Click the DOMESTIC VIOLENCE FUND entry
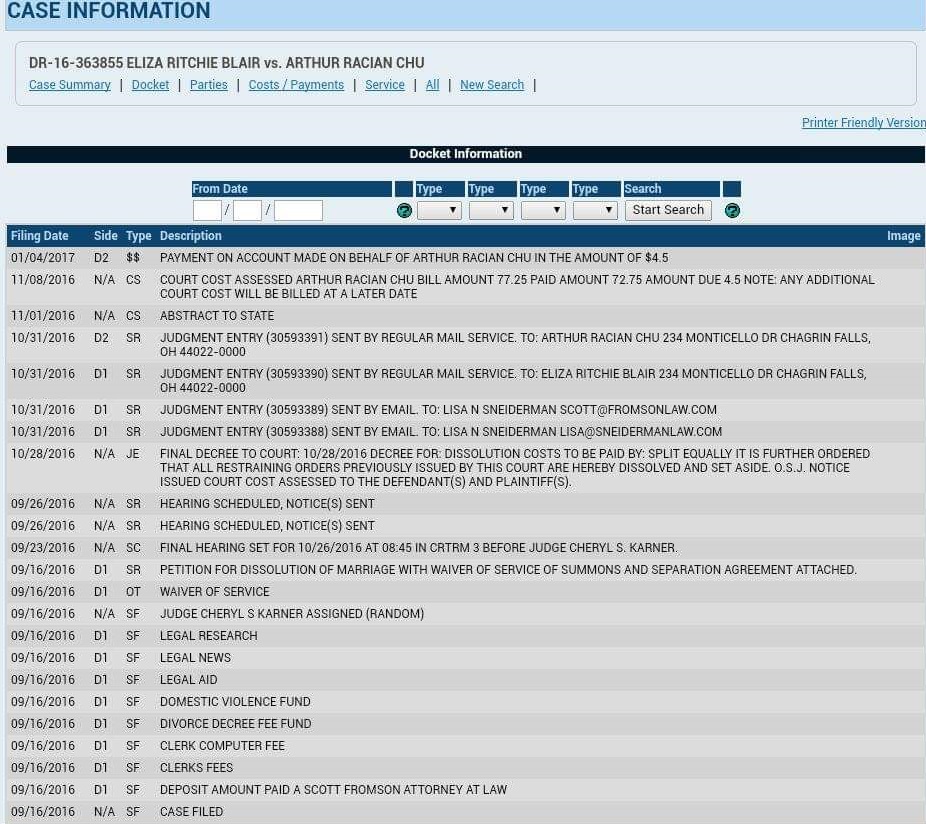Image resolution: width=926 pixels, height=824 pixels. click(235, 702)
